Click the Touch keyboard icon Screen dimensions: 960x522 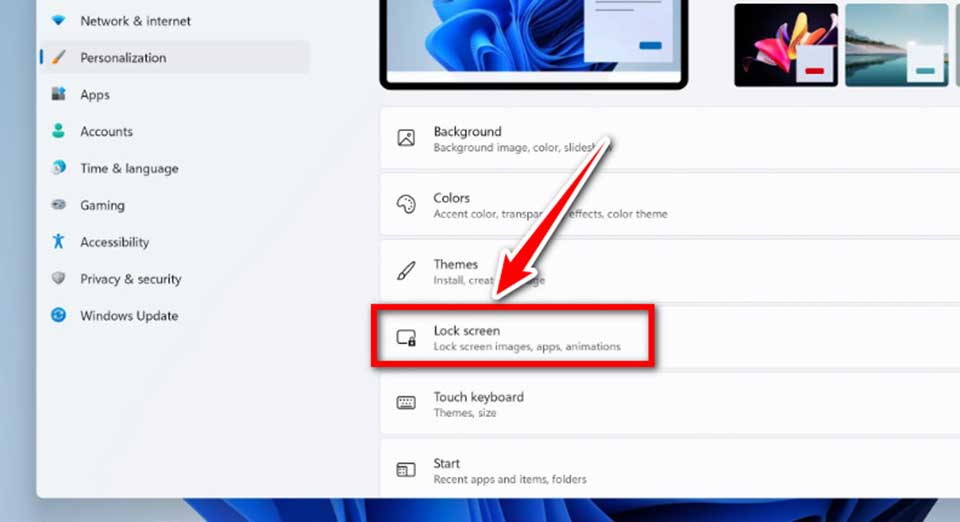(x=406, y=403)
